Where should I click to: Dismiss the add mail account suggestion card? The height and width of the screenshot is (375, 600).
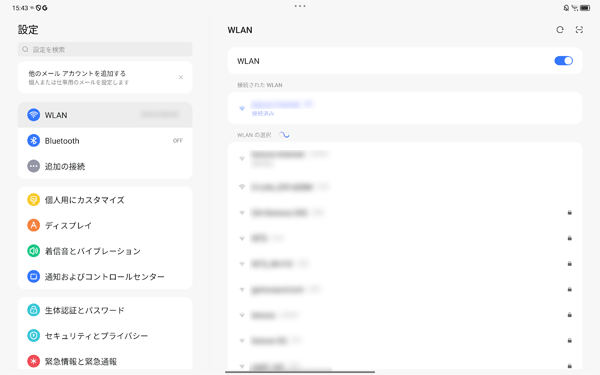pyautogui.click(x=181, y=77)
